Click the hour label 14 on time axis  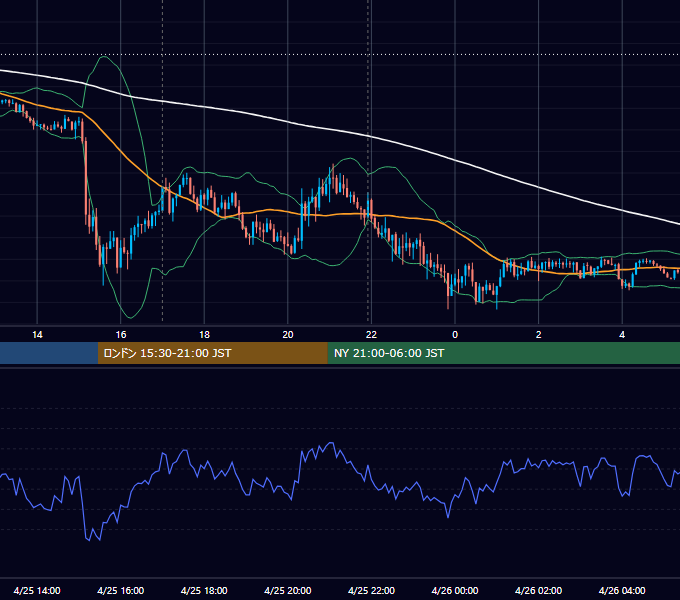pos(37,335)
